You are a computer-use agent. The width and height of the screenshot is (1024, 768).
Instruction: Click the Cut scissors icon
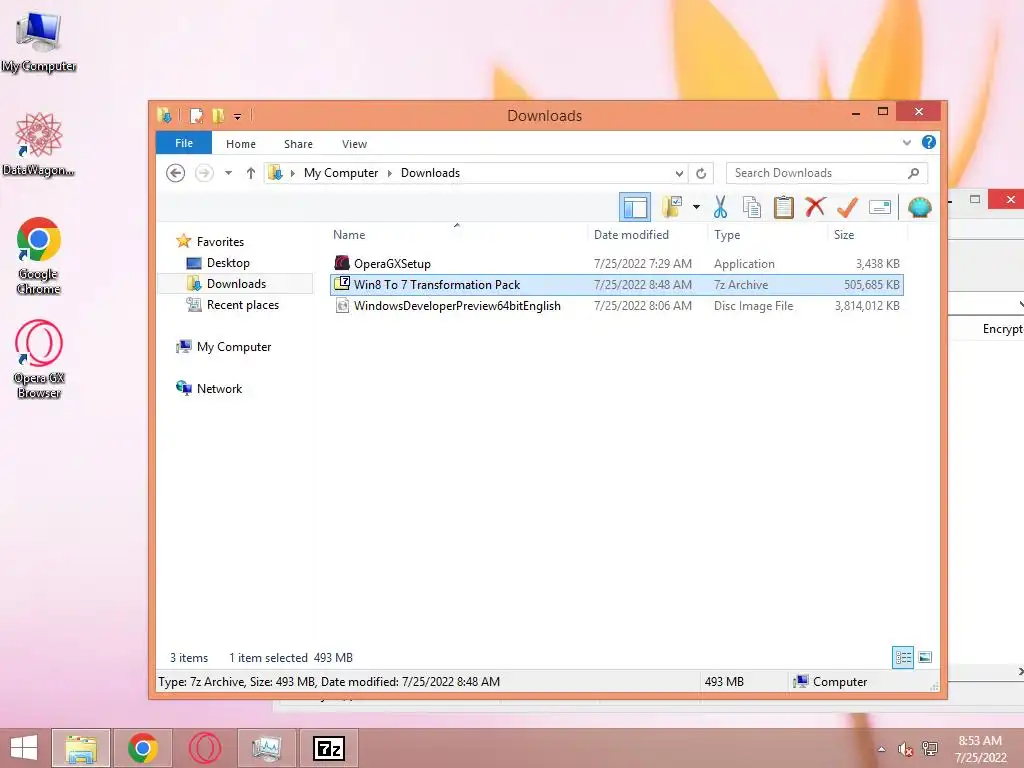pos(720,208)
